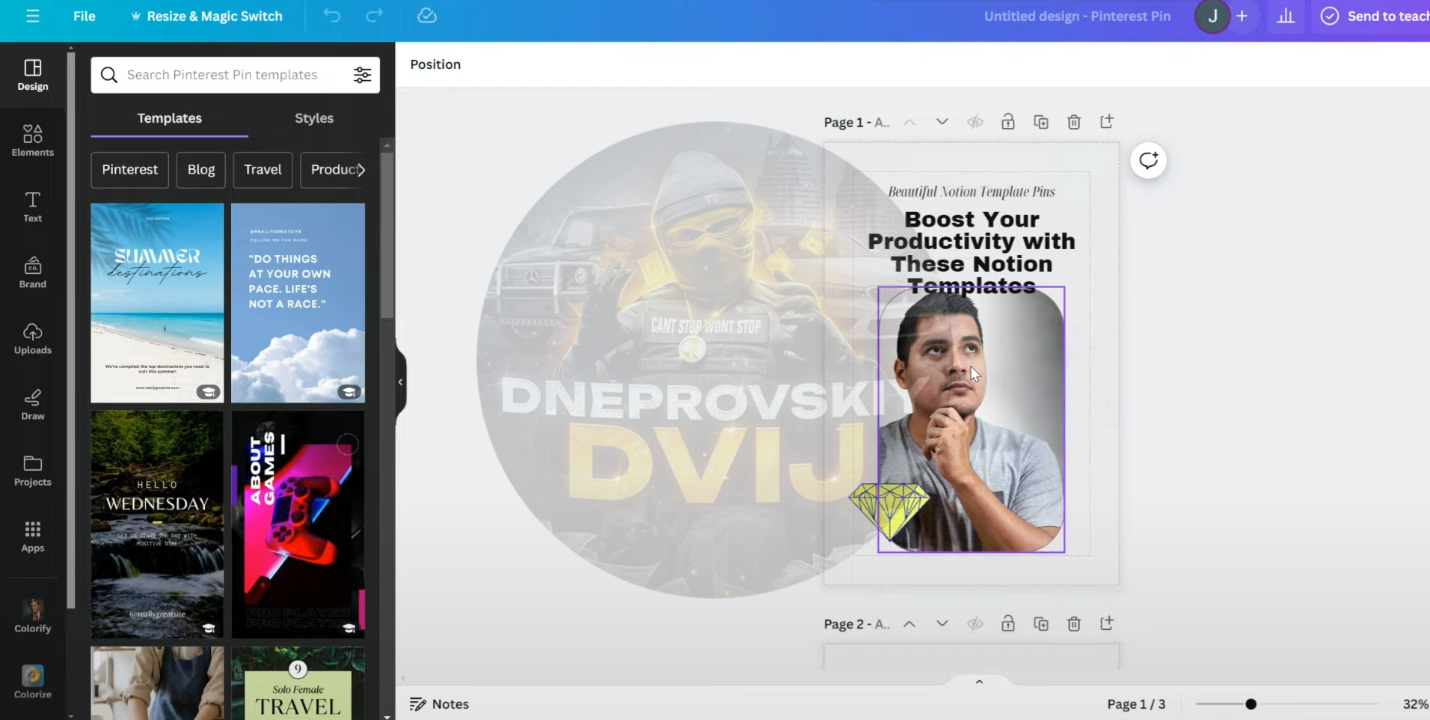The image size is (1430, 720).
Task: Adjust the zoom slider handle
Action: (1250, 704)
